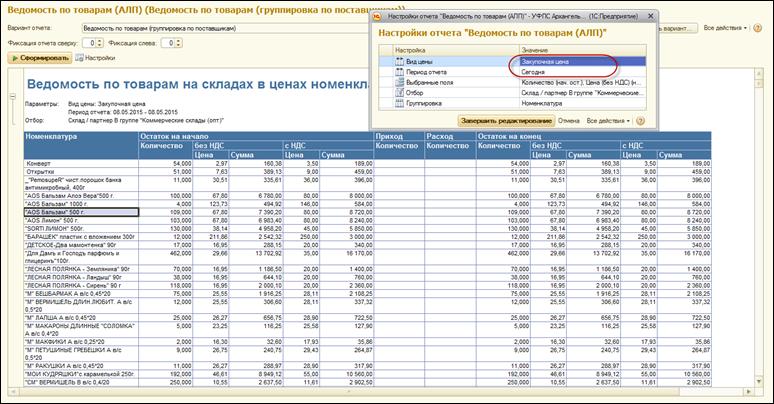Click the Отбор setting icon
774x404 pixels.
click(399, 93)
